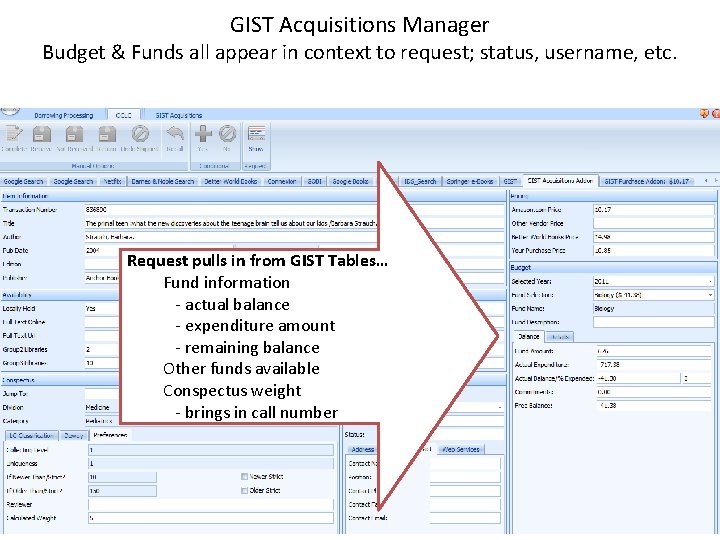This screenshot has height=540, width=720.
Task: Open the Google Books addon tab
Action: (x=350, y=181)
